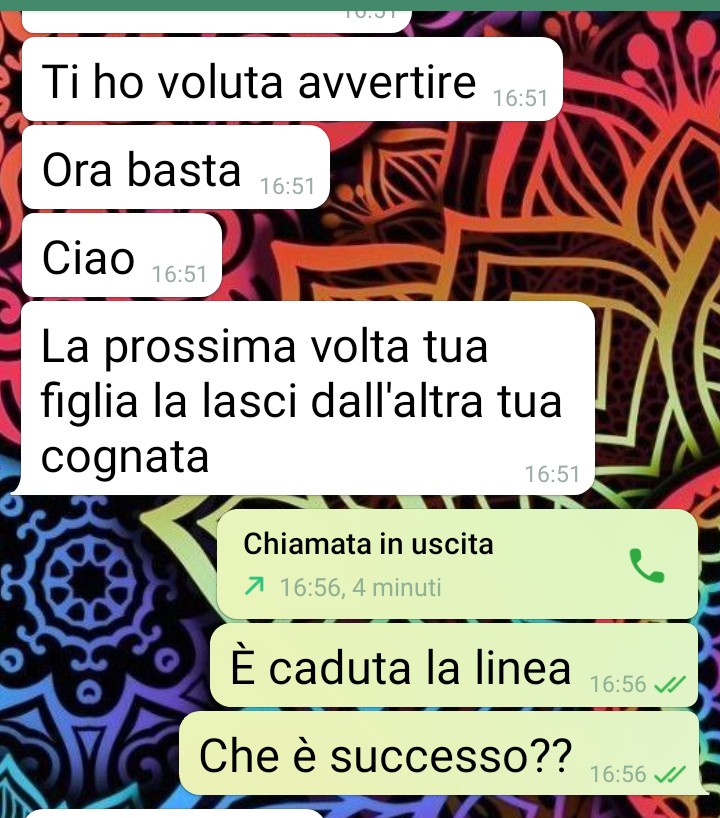Select the 'Ora basta' message bubble

[176, 167]
